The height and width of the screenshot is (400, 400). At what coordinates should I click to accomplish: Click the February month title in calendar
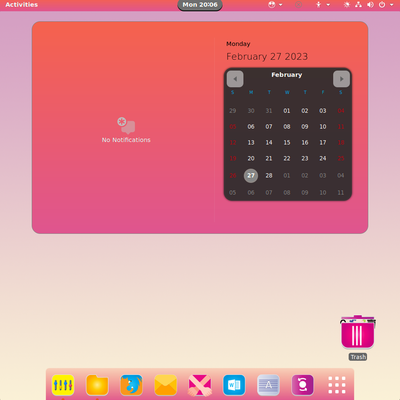(287, 75)
